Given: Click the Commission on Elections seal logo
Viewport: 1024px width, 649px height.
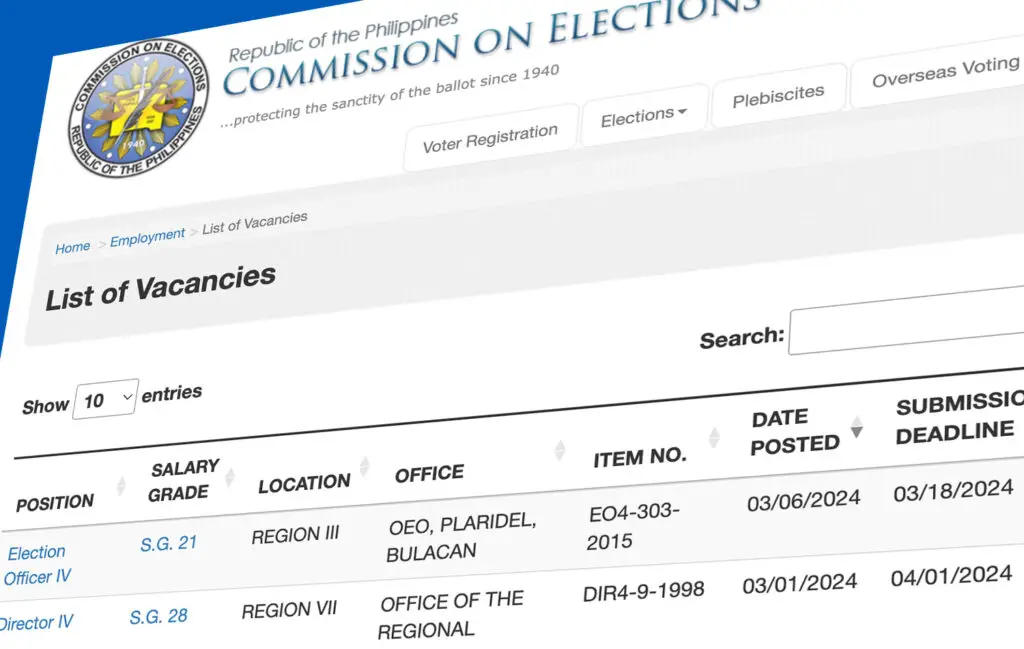Looking at the screenshot, I should pyautogui.click(x=138, y=108).
